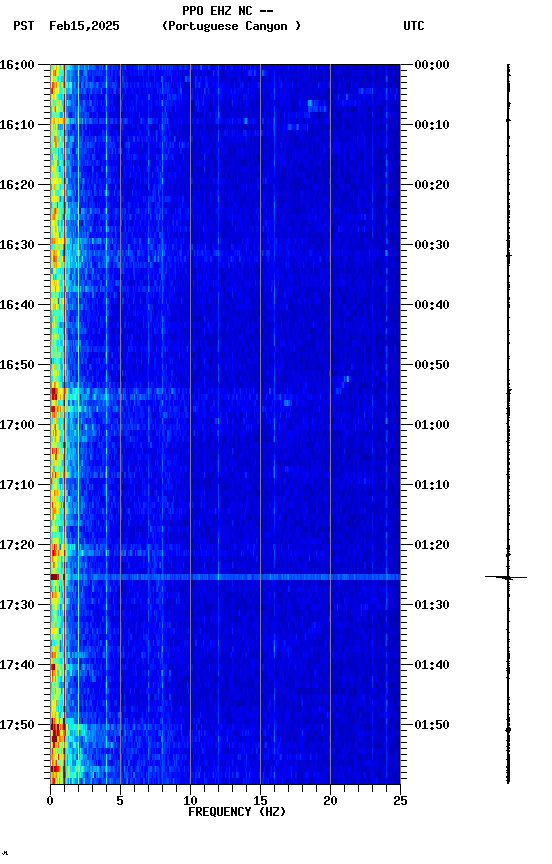Click the '01:40' UTC time label

(x=432, y=665)
